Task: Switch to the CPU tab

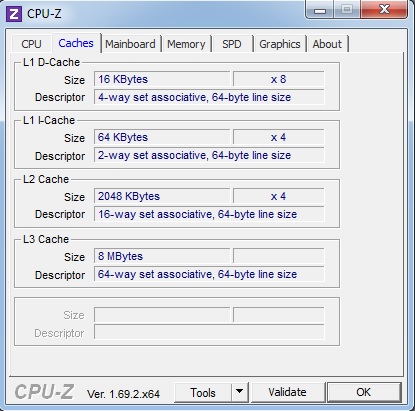Action: (31, 44)
